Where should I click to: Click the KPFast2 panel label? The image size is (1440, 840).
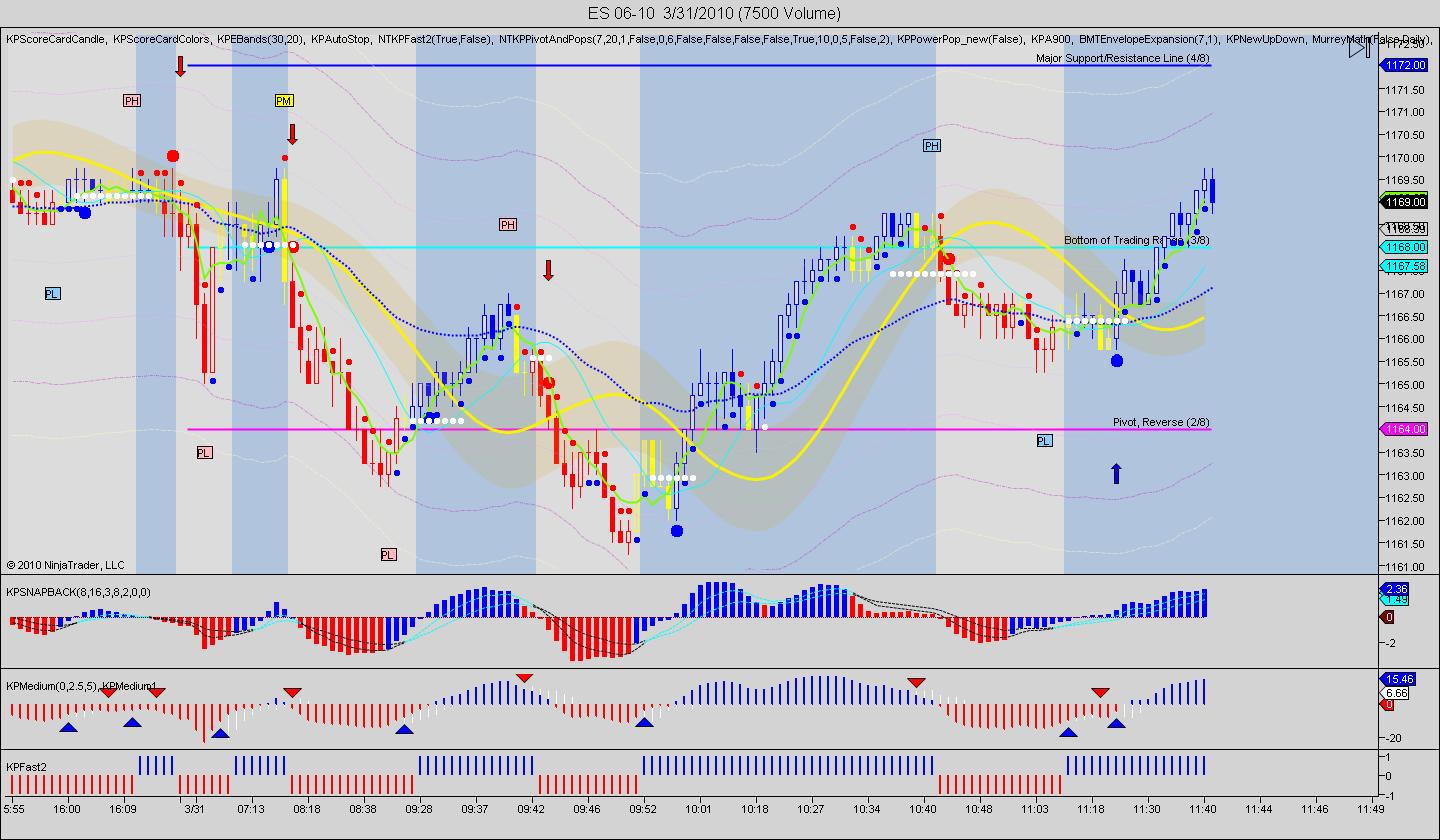(26, 766)
